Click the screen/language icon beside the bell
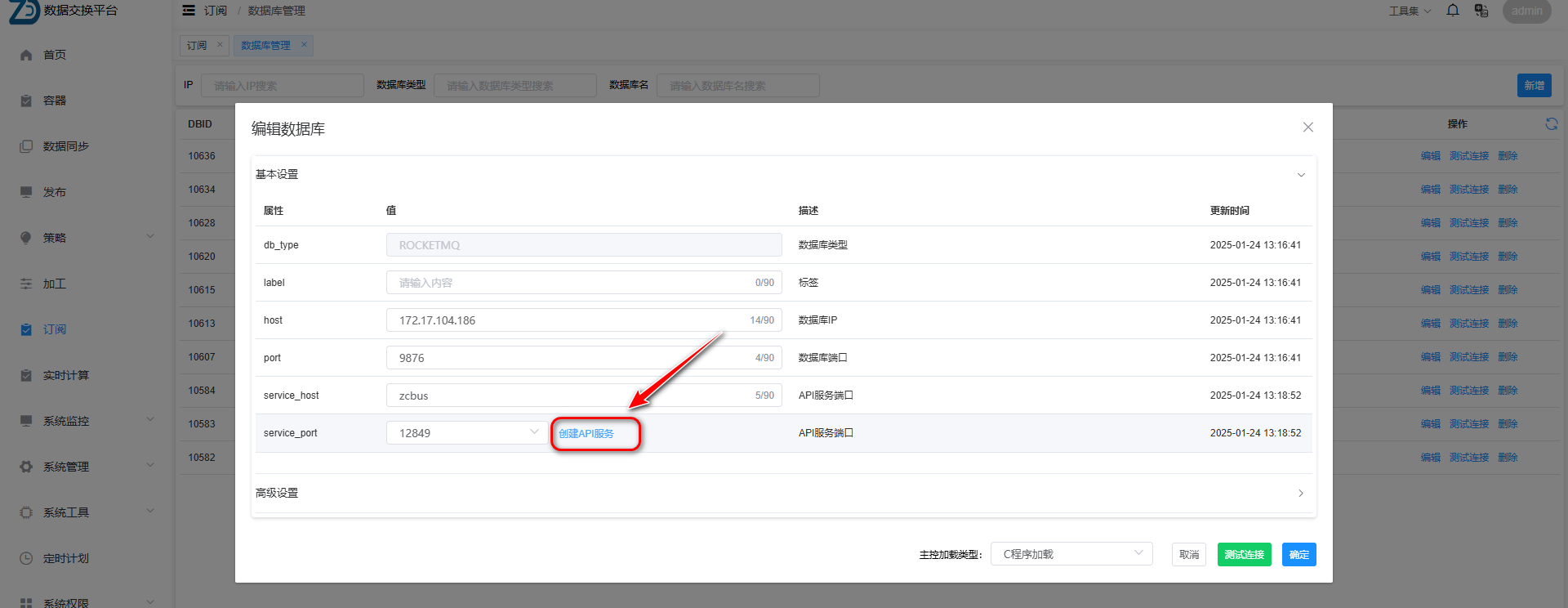The height and width of the screenshot is (608, 1568). 1481,11
